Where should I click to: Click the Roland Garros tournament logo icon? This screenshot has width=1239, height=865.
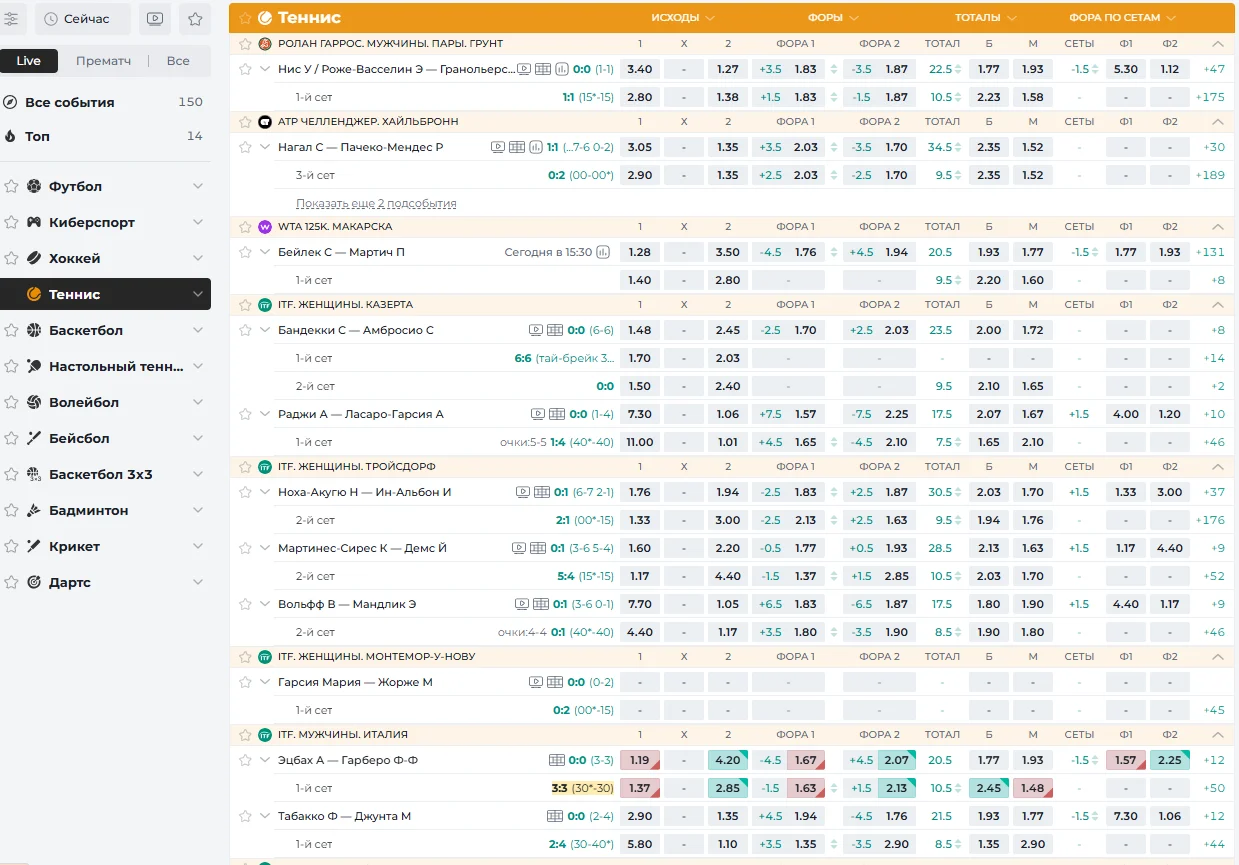pyautogui.click(x=265, y=44)
